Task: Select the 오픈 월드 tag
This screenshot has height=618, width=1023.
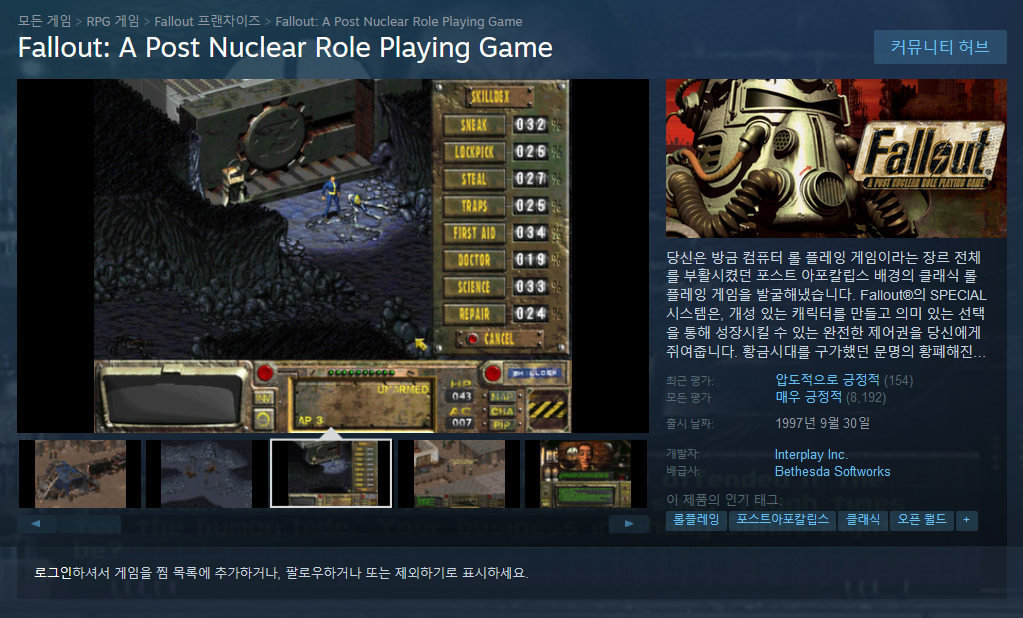Action: [921, 520]
